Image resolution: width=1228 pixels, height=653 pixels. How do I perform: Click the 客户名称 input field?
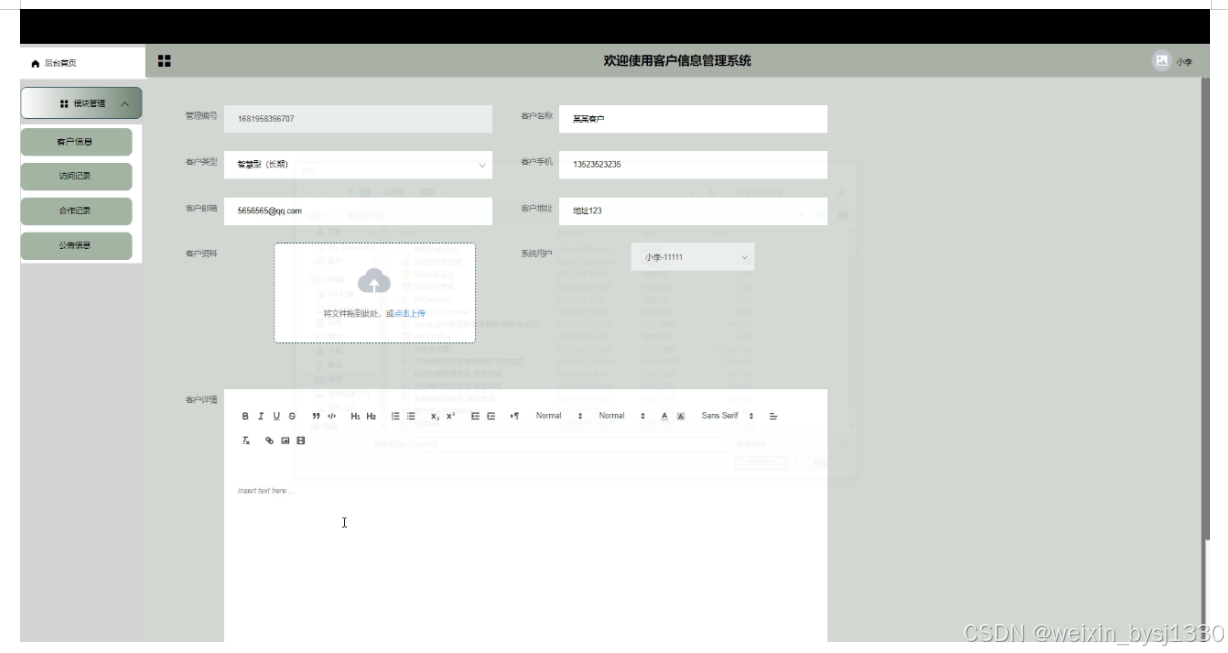693,118
